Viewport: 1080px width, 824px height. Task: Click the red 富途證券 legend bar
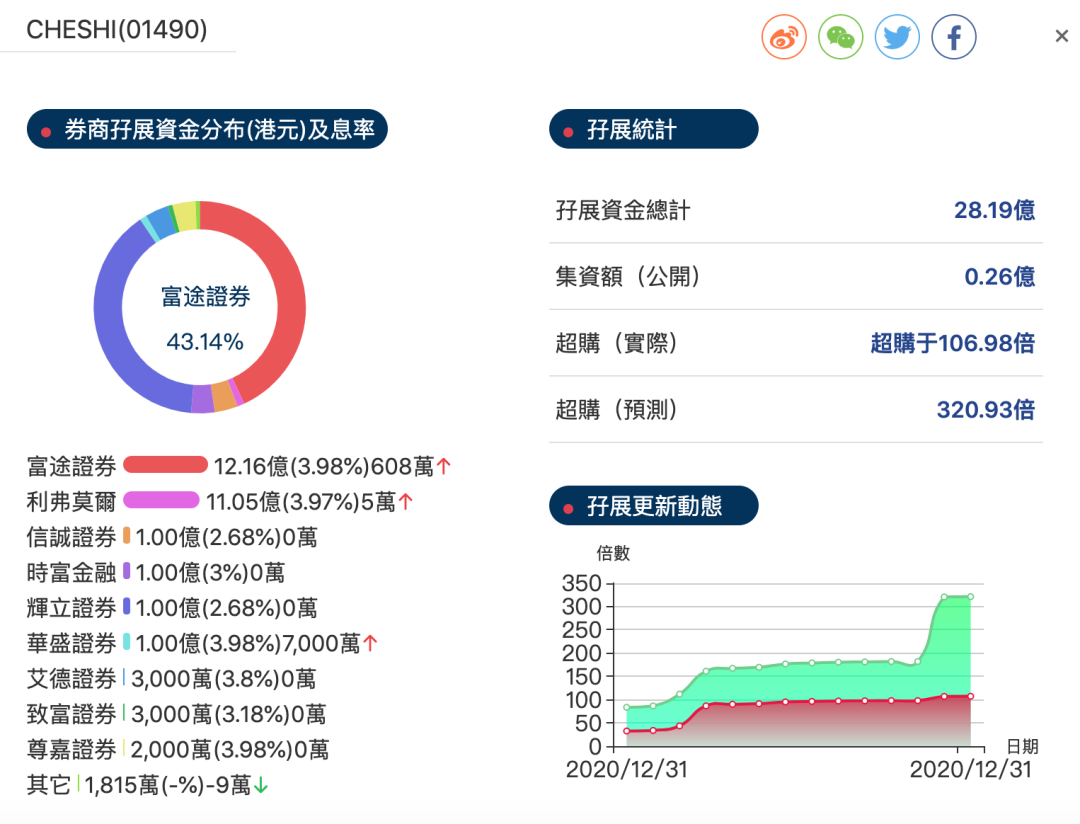pos(165,466)
